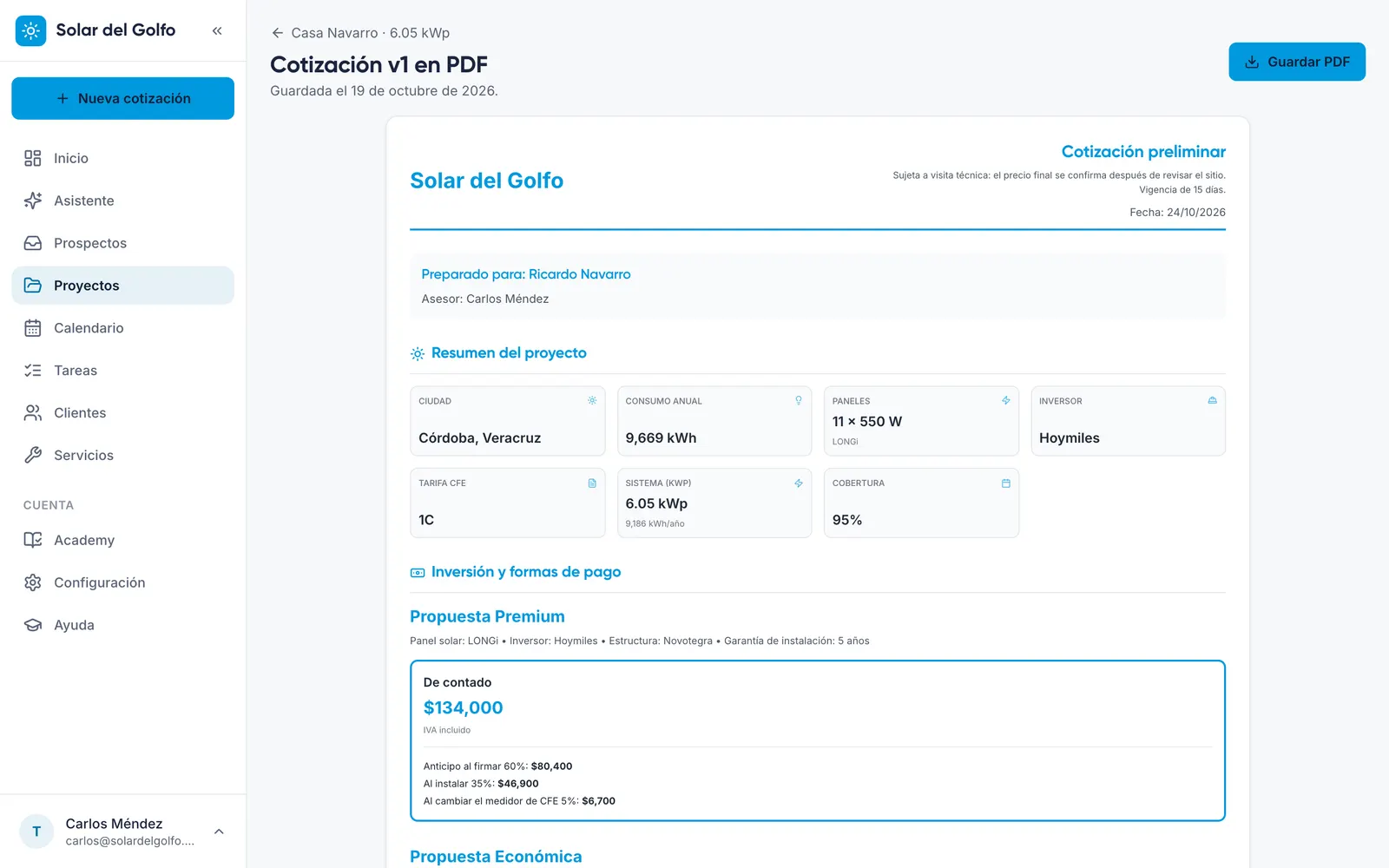Viewport: 1389px width, 868px height.
Task: Download the quote with Guardar PDF
Action: 1297,62
